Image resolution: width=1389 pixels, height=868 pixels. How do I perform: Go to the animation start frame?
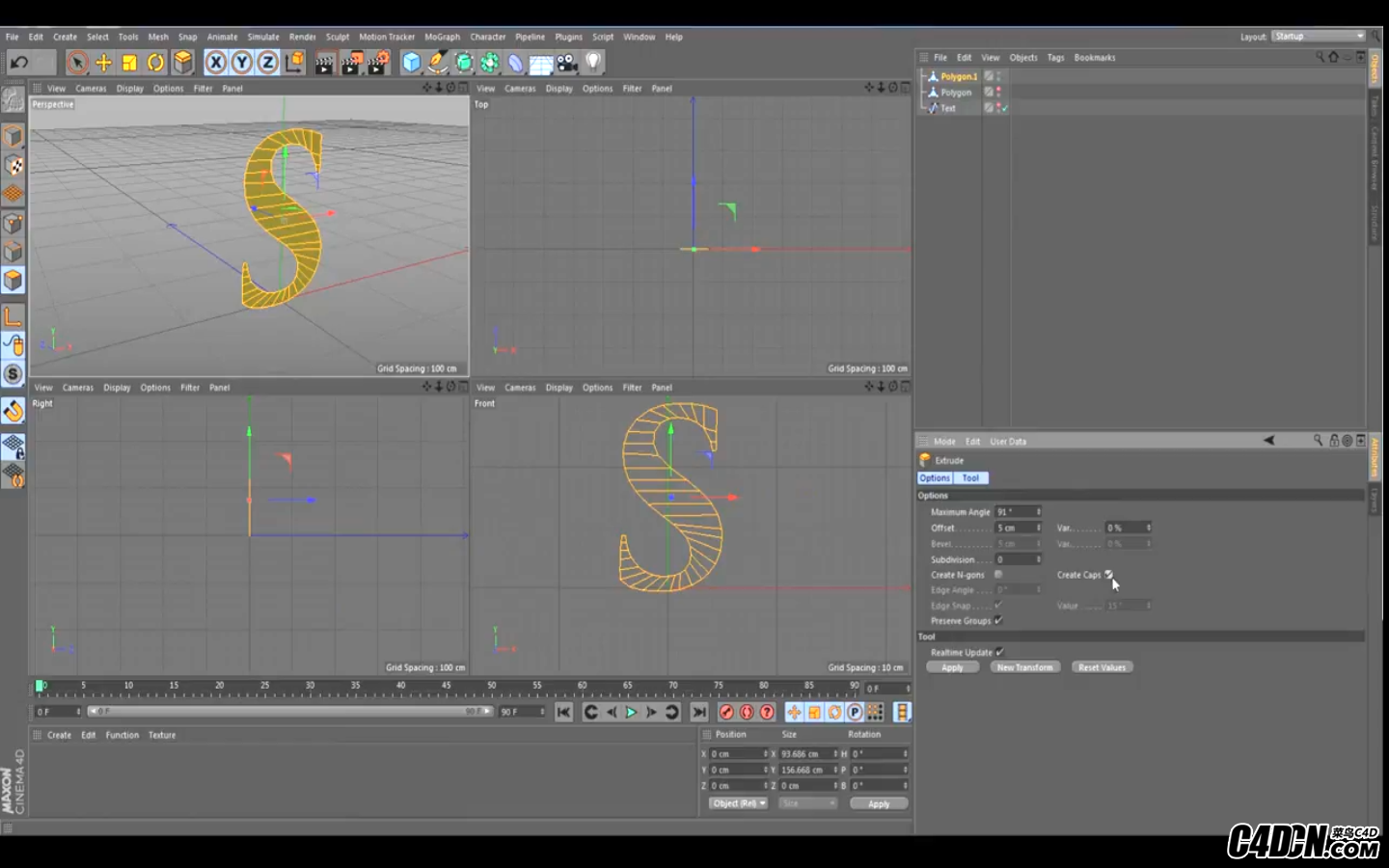click(x=564, y=713)
